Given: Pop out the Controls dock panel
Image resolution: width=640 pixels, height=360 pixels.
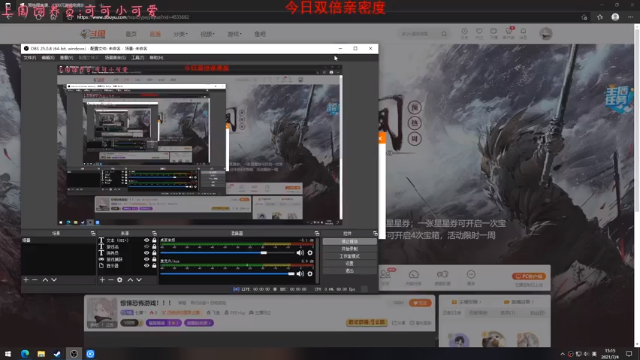Looking at the screenshot, I should [375, 233].
